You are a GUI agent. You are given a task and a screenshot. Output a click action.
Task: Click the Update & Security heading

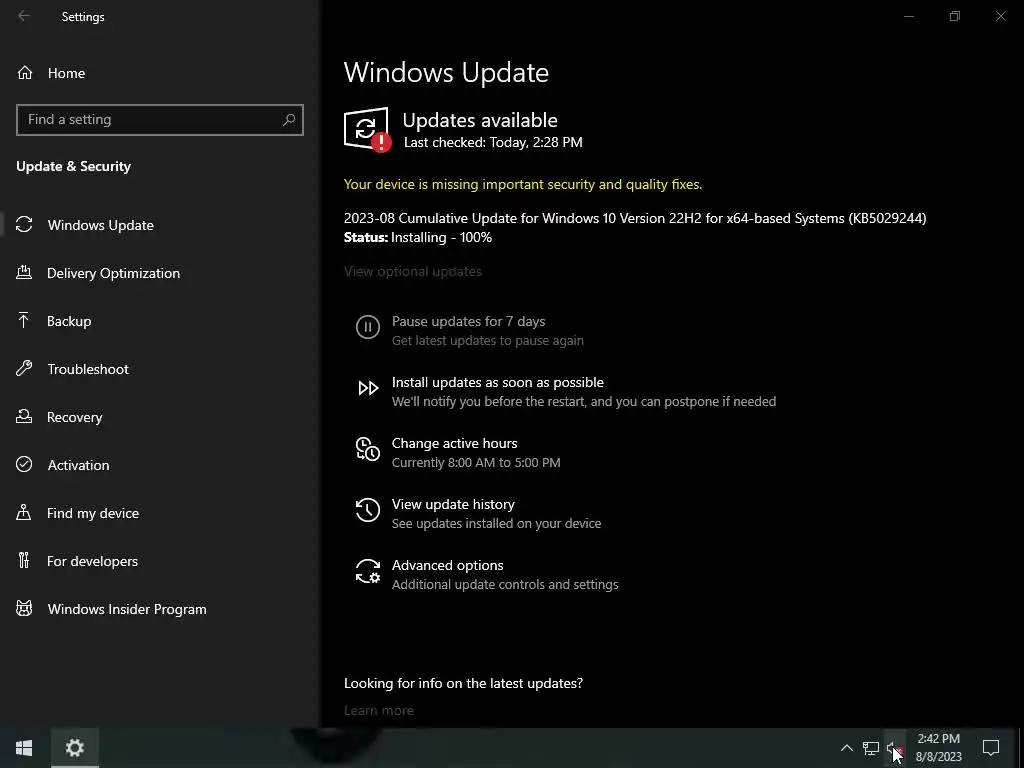[73, 167]
